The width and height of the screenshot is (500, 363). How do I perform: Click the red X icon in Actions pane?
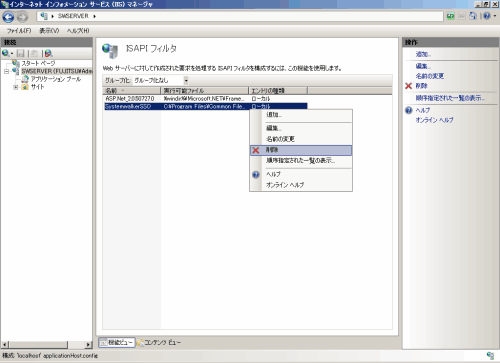(x=409, y=86)
